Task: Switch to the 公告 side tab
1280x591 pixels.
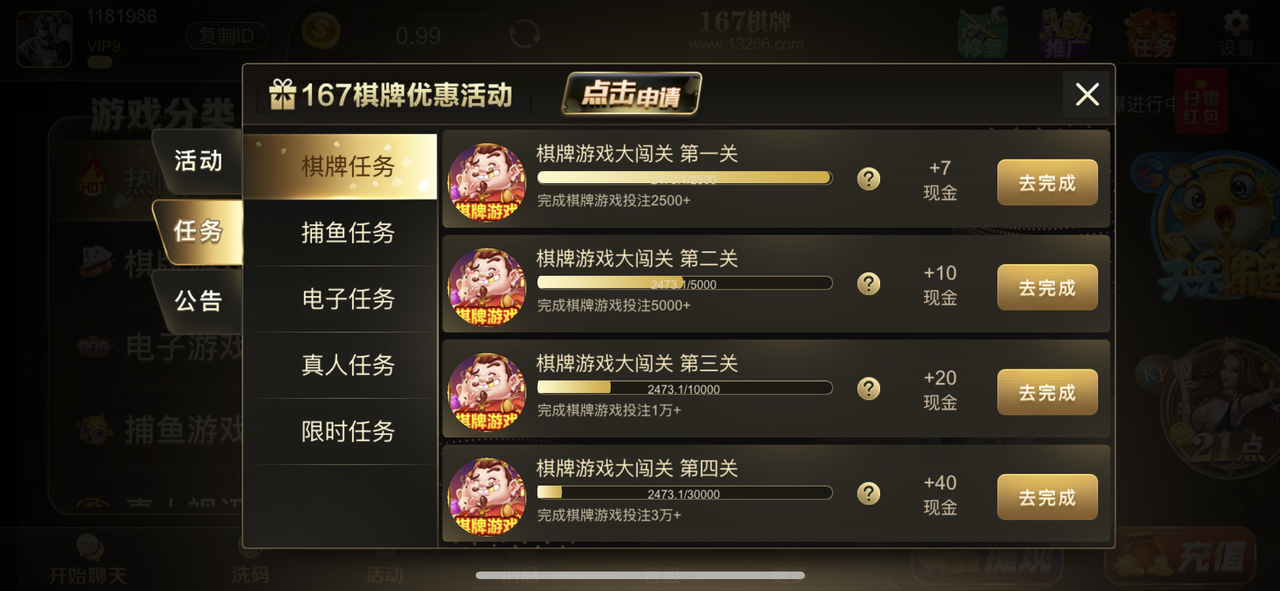Action: (x=198, y=301)
